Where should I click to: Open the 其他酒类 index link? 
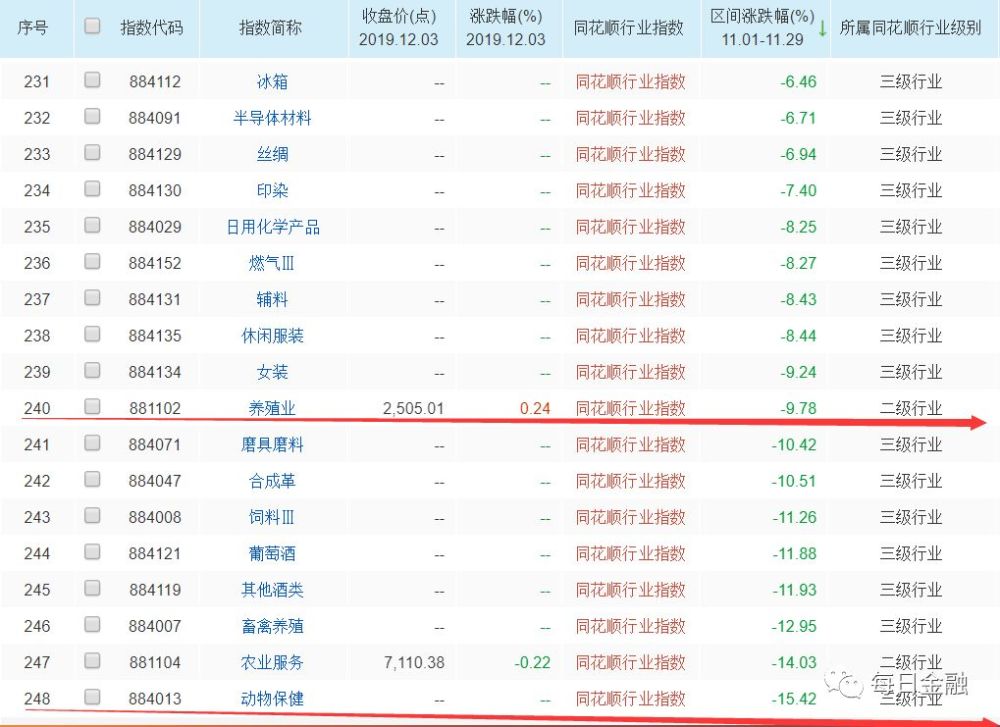coord(272,590)
